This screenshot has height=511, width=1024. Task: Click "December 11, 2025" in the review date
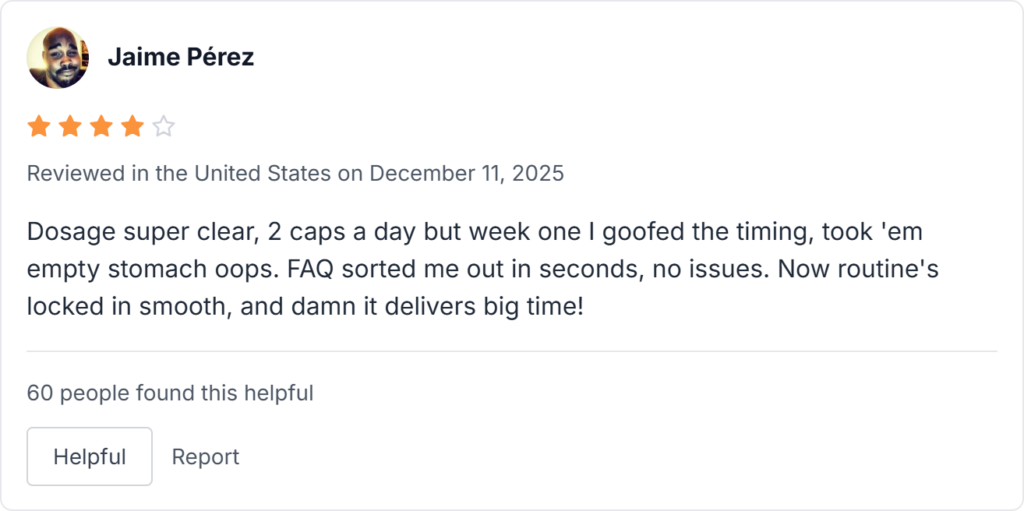(x=467, y=173)
